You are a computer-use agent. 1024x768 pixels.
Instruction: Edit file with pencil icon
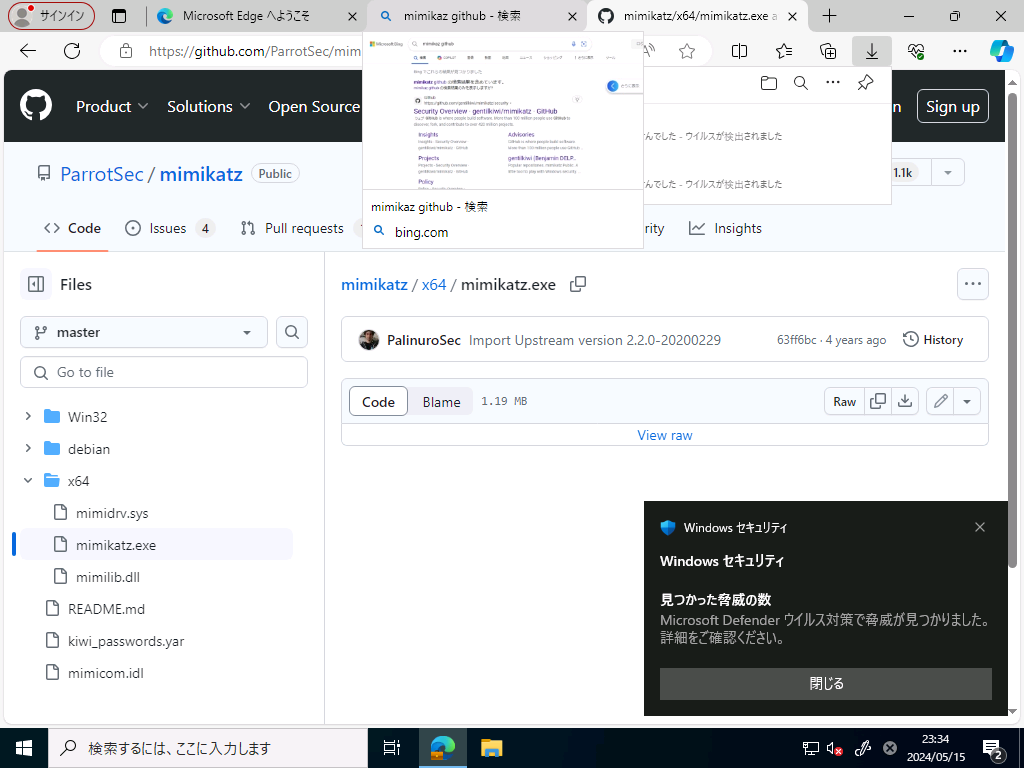pos(940,402)
